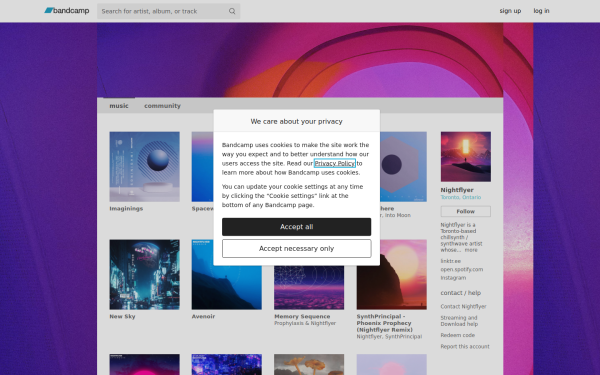Switch to the music tab
The image size is (600, 375).
pos(119,106)
